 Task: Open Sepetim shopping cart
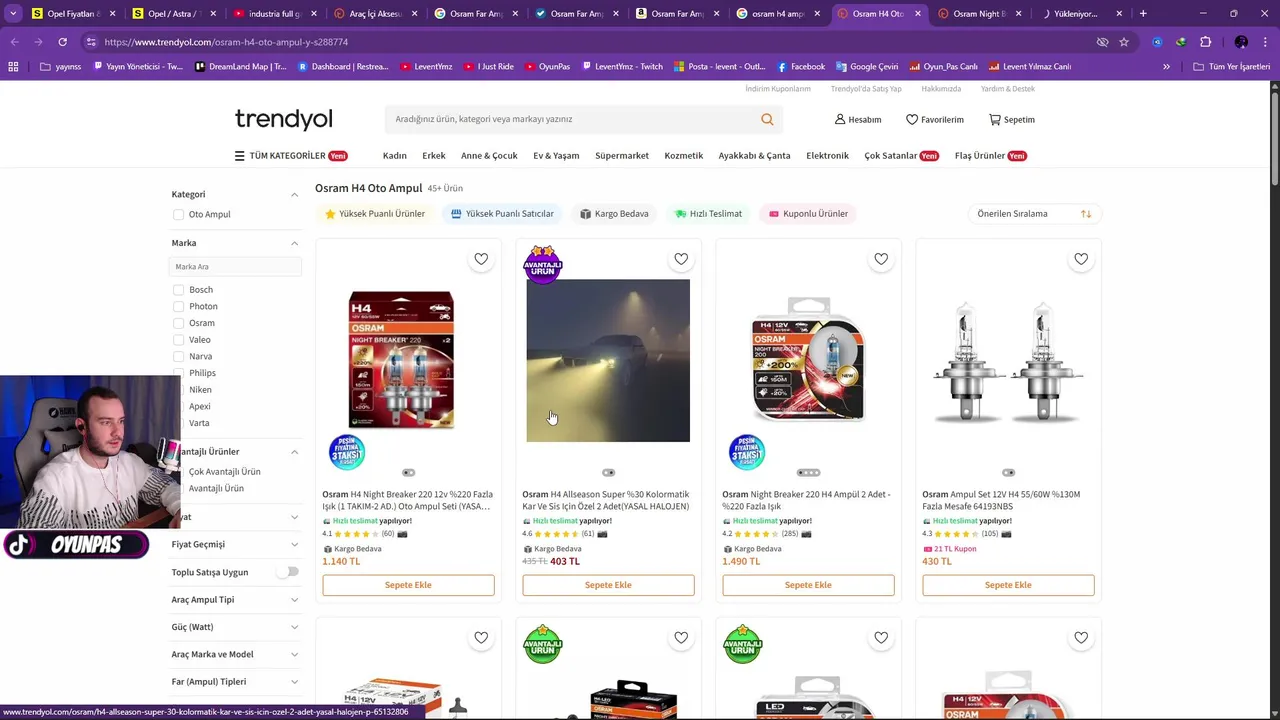[1012, 119]
